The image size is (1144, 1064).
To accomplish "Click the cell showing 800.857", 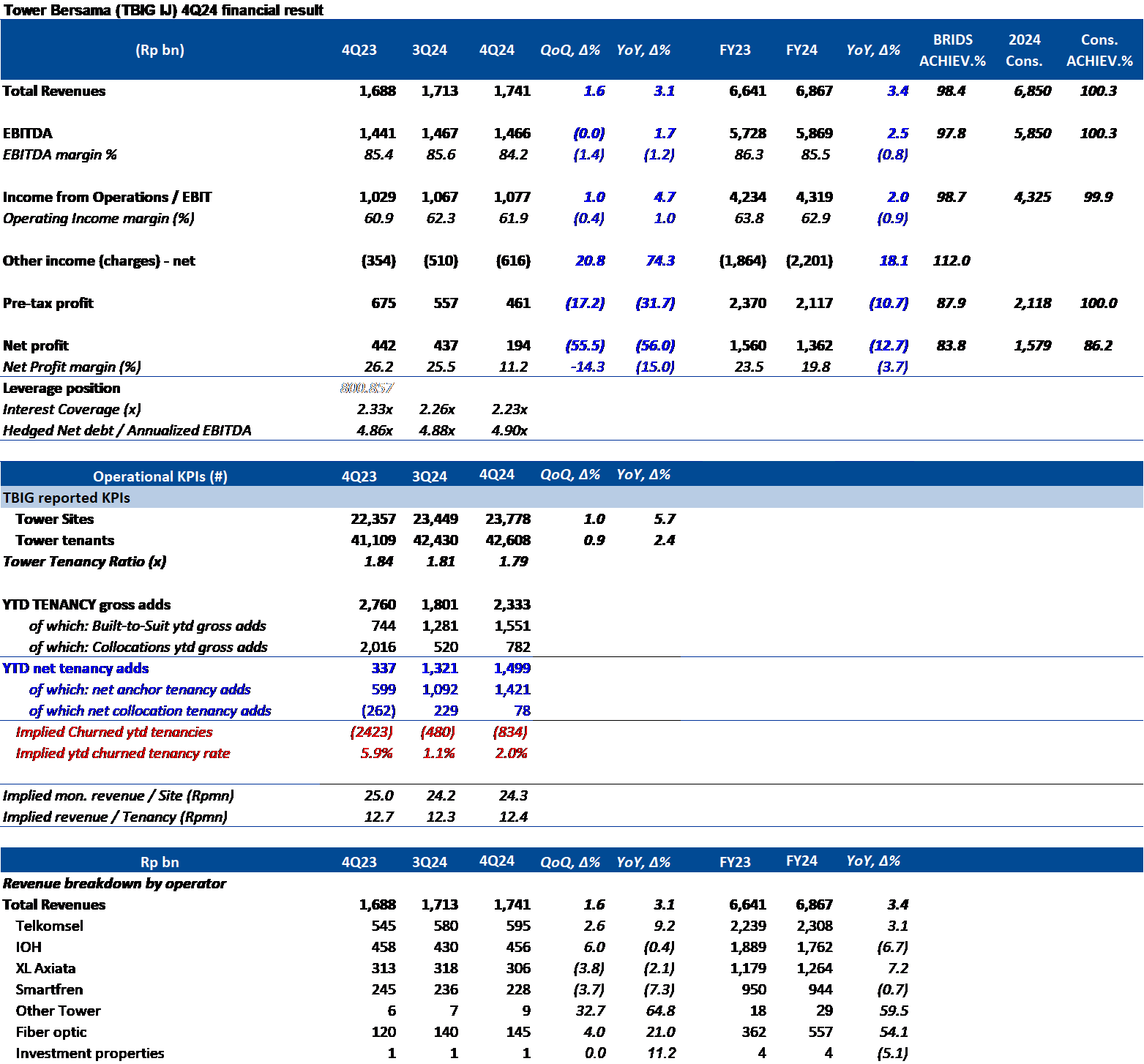I will point(367,388).
